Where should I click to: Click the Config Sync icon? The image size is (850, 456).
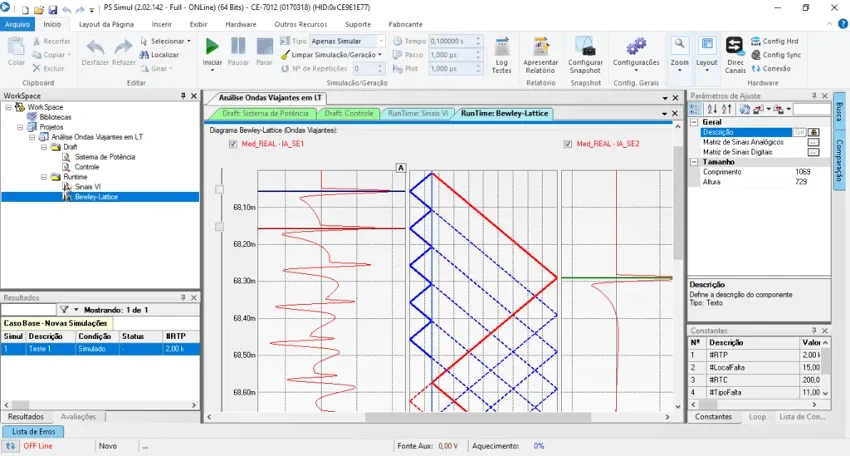click(756, 55)
